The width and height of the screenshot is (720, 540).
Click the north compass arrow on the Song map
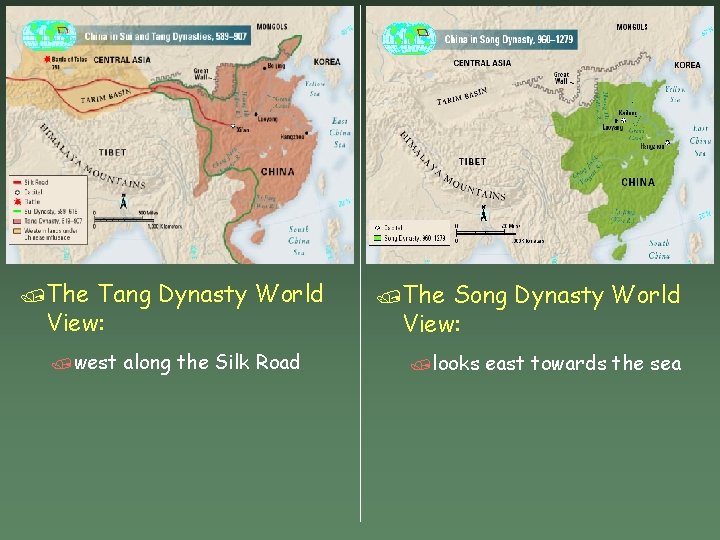pos(484,213)
